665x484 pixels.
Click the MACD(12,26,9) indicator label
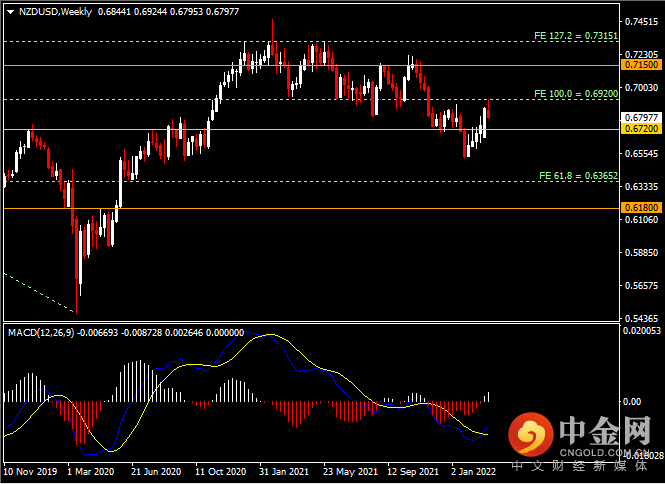(x=41, y=333)
